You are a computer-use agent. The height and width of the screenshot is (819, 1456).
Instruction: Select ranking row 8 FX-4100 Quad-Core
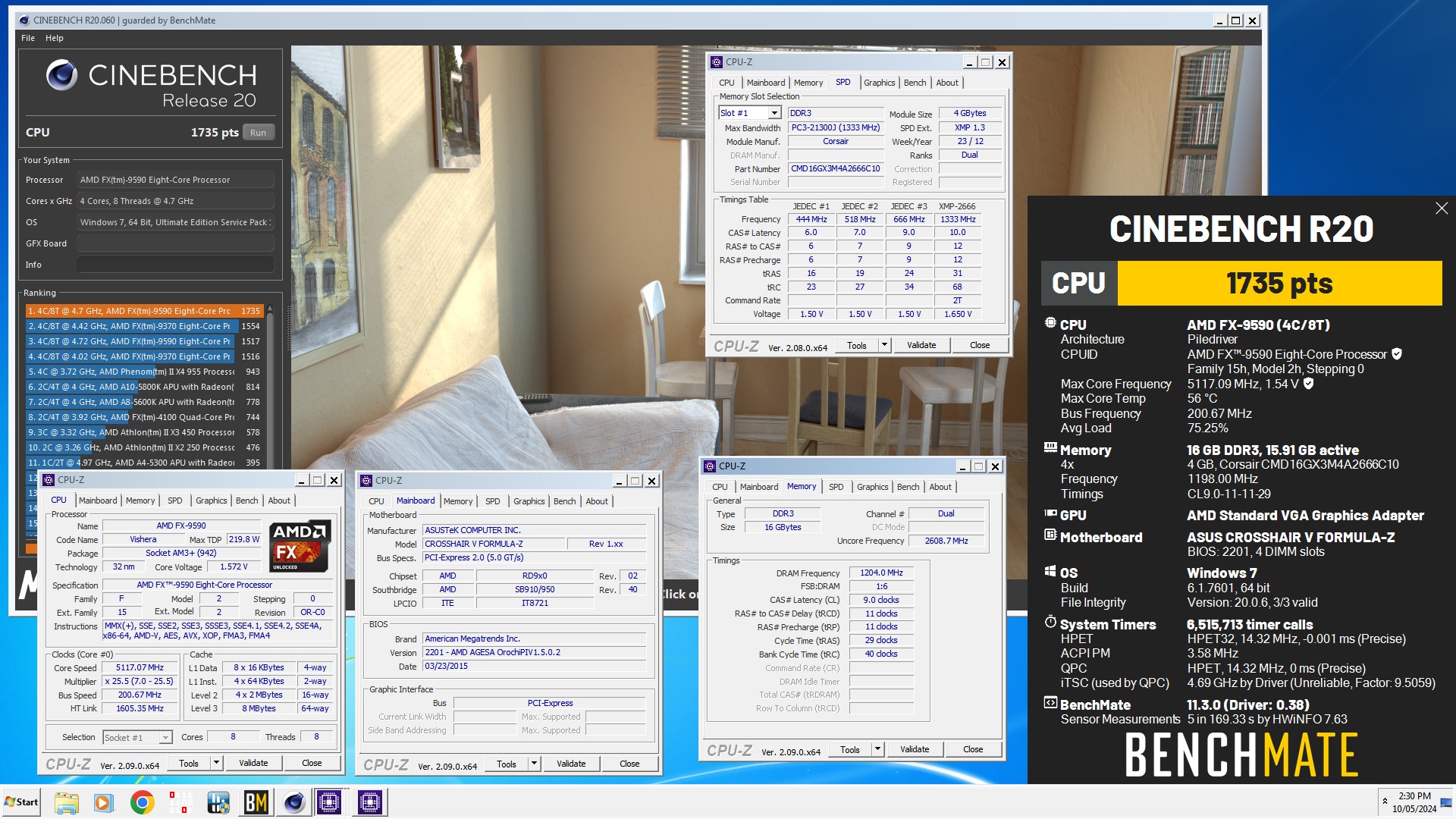point(144,417)
